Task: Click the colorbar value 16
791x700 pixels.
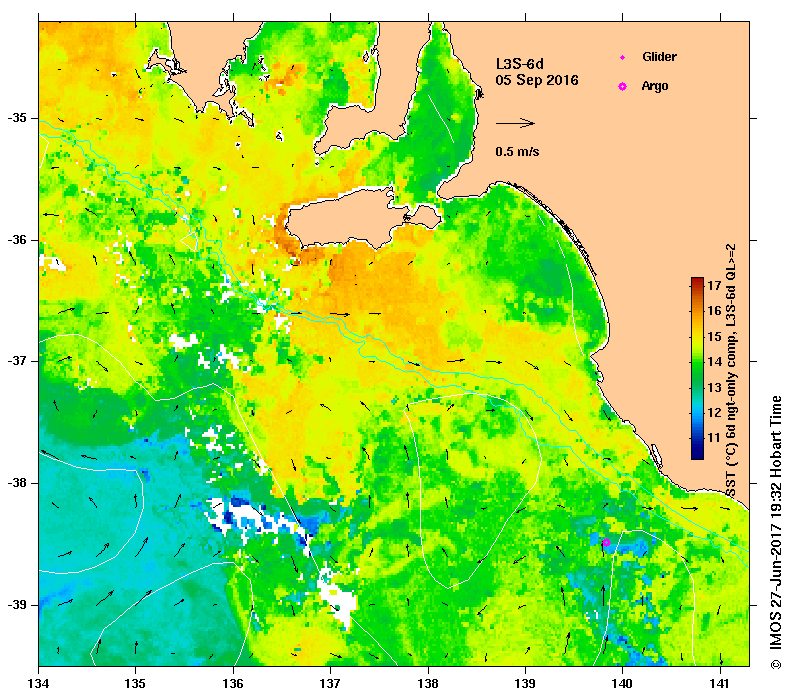Action: [x=714, y=311]
